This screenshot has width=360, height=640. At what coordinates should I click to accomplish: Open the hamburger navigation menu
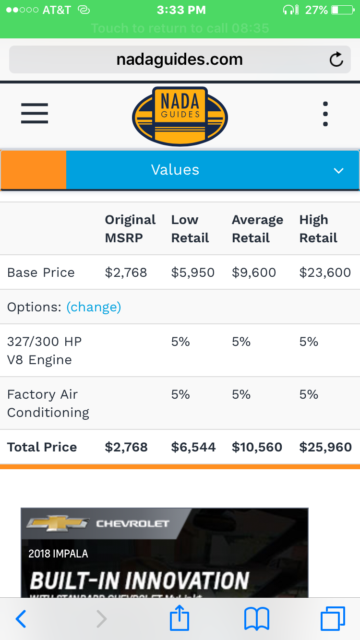[x=35, y=113]
